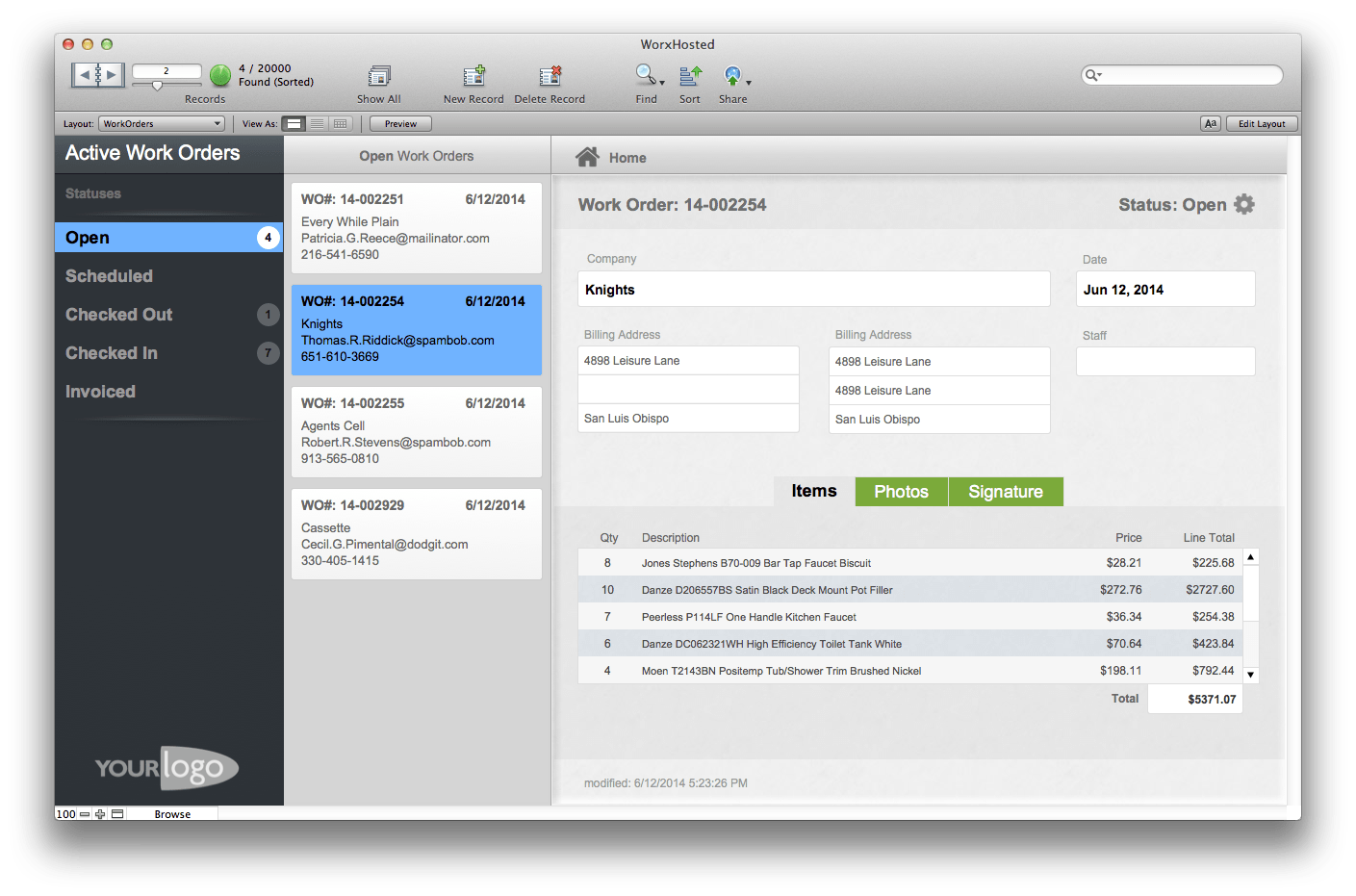The width and height of the screenshot is (1356, 896).
Task: Click the Share icon in the toolbar
Action: (732, 75)
